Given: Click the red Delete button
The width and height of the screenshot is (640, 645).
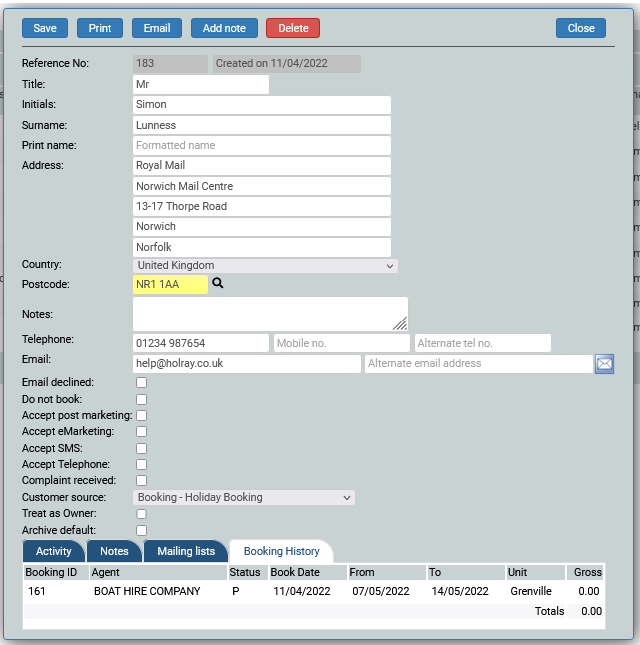Looking at the screenshot, I should coord(293,28).
